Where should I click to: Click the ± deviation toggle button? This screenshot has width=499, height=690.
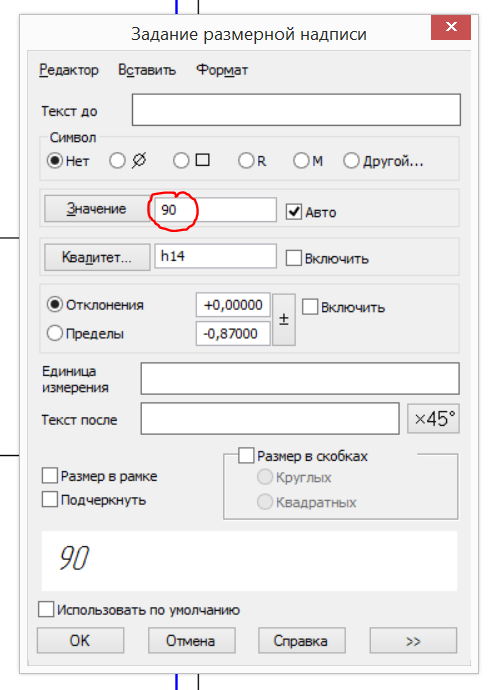[284, 319]
